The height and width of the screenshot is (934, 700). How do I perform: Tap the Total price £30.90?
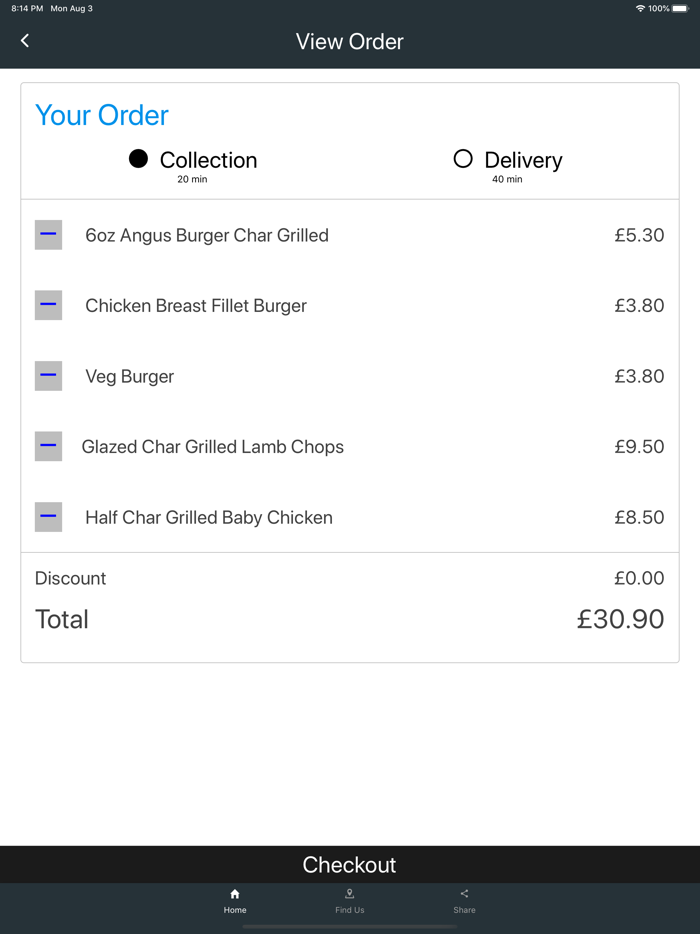point(620,619)
